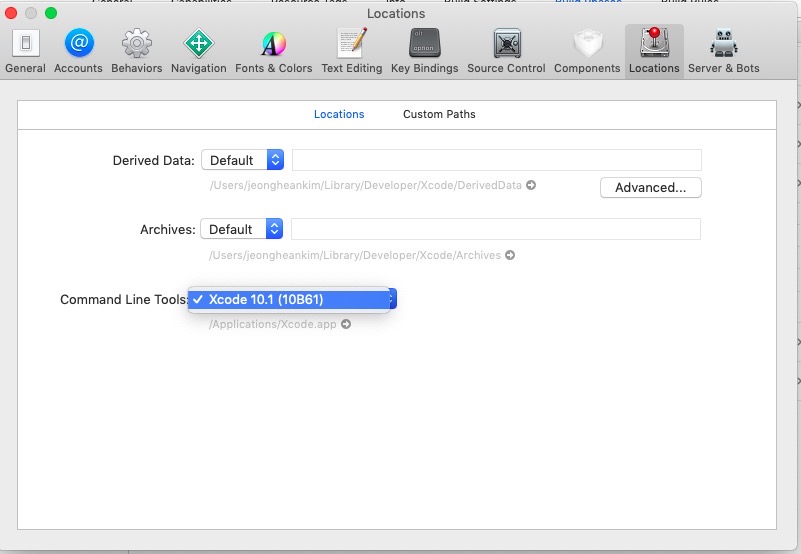The image size is (801, 554).
Task: Click the green zoom window button
Action: coord(51,13)
